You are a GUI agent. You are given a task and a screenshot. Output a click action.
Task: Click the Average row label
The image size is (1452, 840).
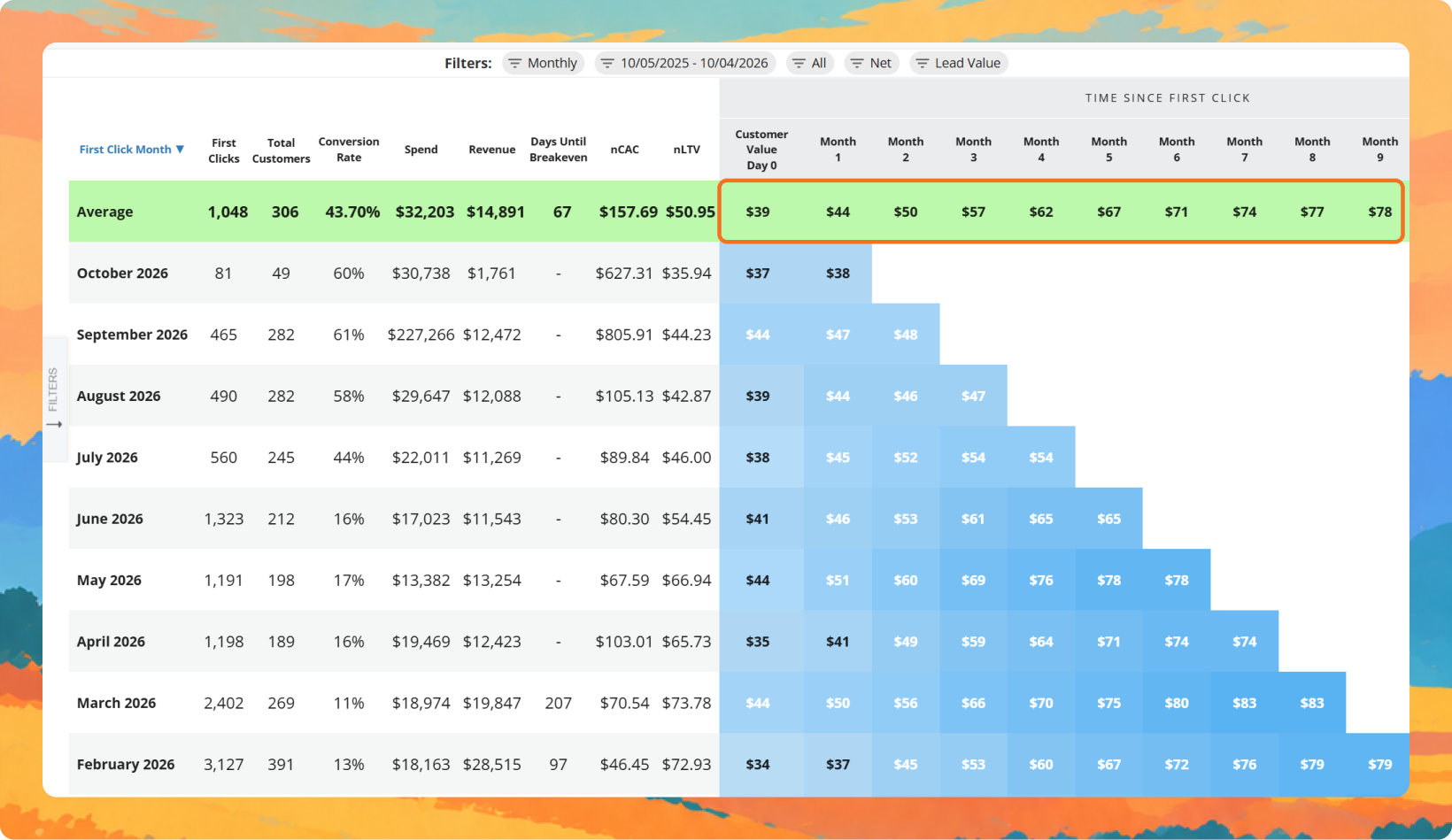[x=104, y=212]
